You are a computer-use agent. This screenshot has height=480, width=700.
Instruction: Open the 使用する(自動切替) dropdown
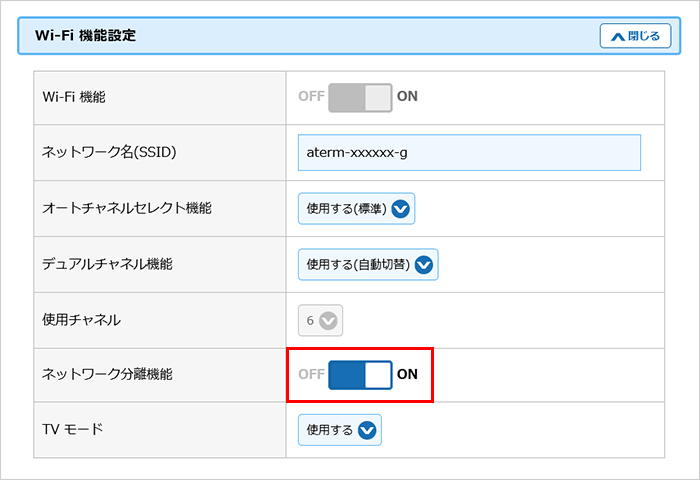[x=368, y=265]
